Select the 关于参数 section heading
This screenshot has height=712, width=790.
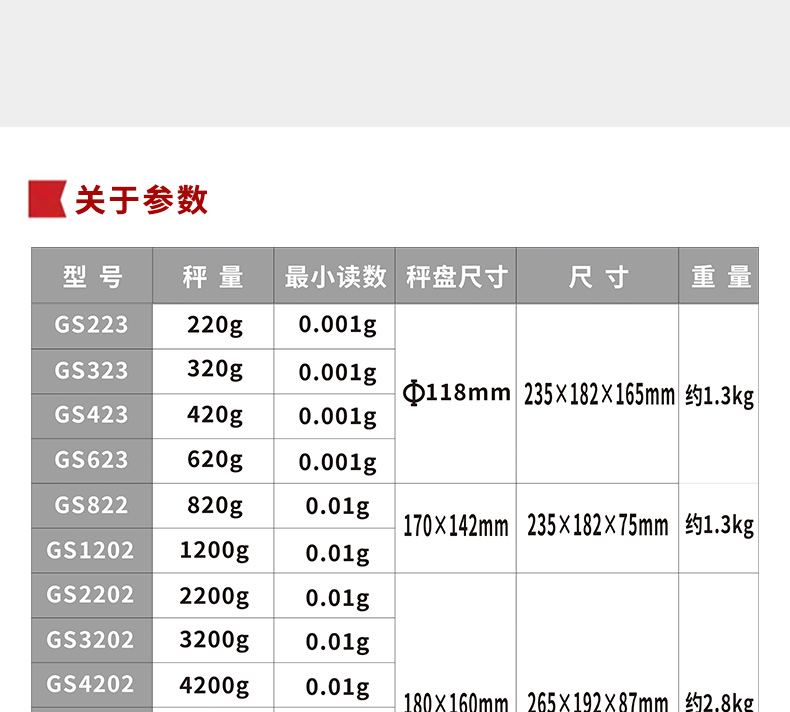point(141,200)
